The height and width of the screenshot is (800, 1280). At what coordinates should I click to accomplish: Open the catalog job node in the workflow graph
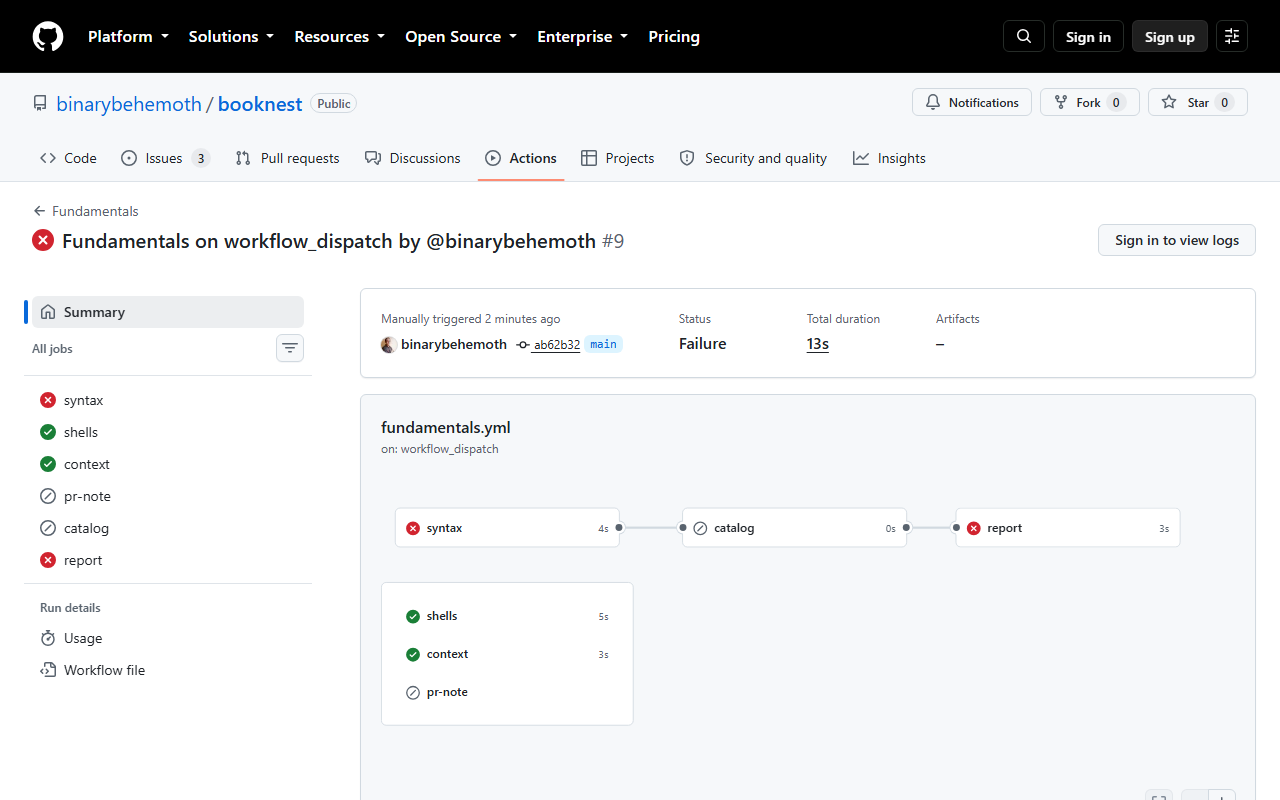pos(794,528)
